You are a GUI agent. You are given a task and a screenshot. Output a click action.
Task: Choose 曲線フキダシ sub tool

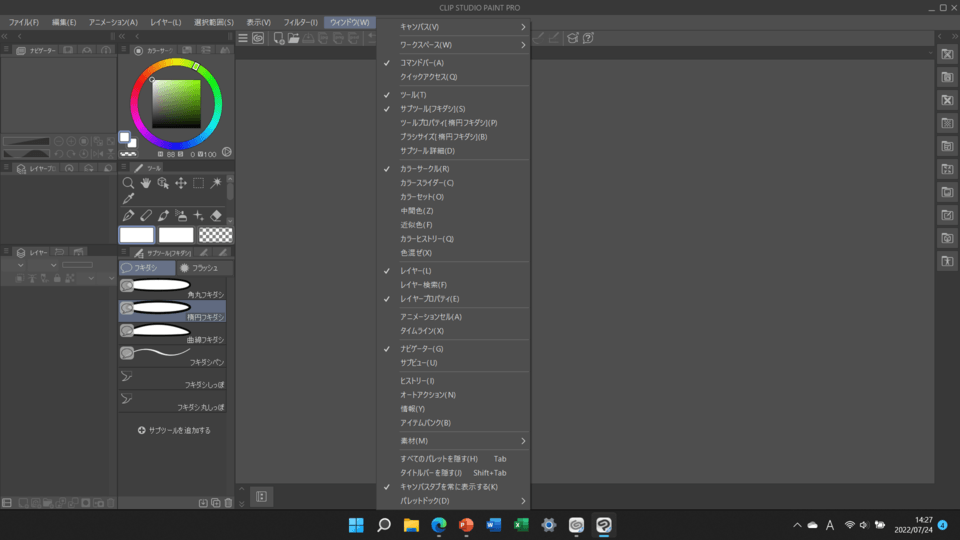[x=173, y=334]
